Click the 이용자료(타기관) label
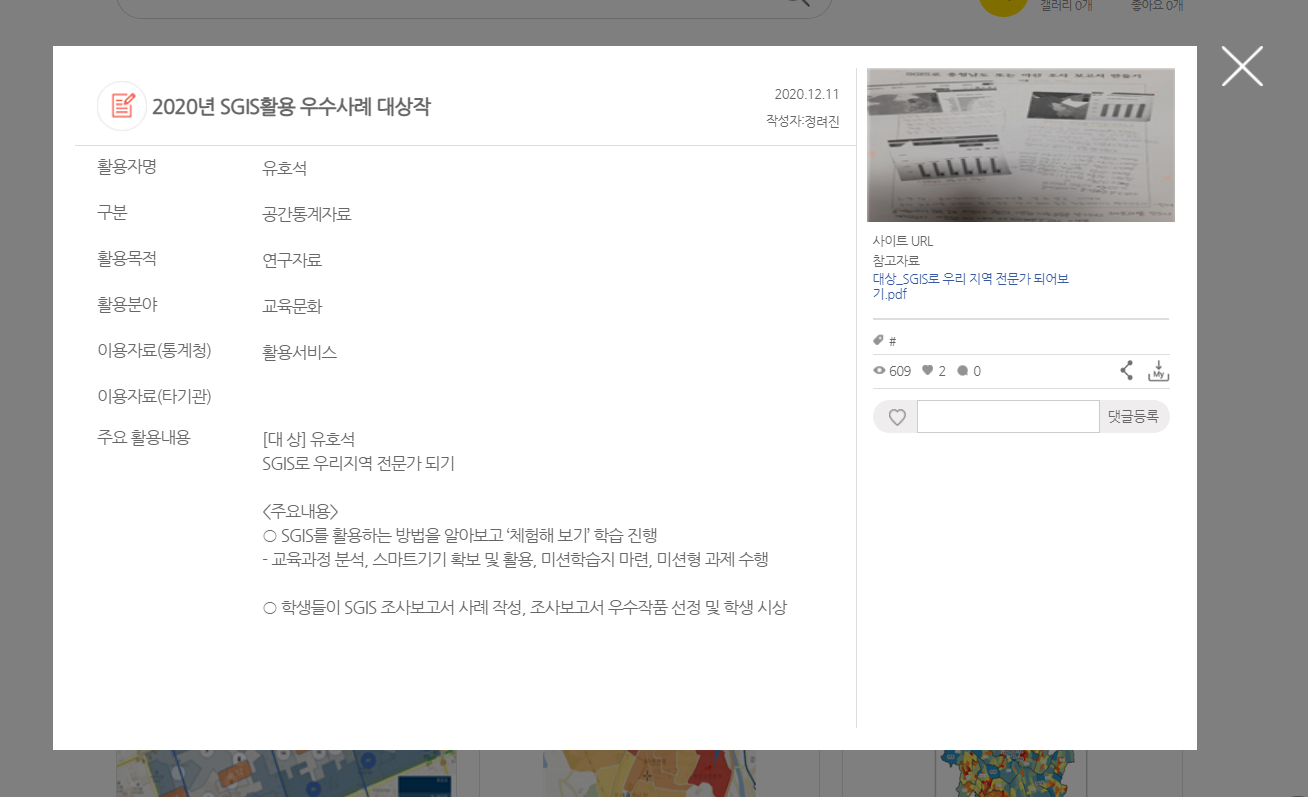This screenshot has height=797, width=1308. click(154, 397)
